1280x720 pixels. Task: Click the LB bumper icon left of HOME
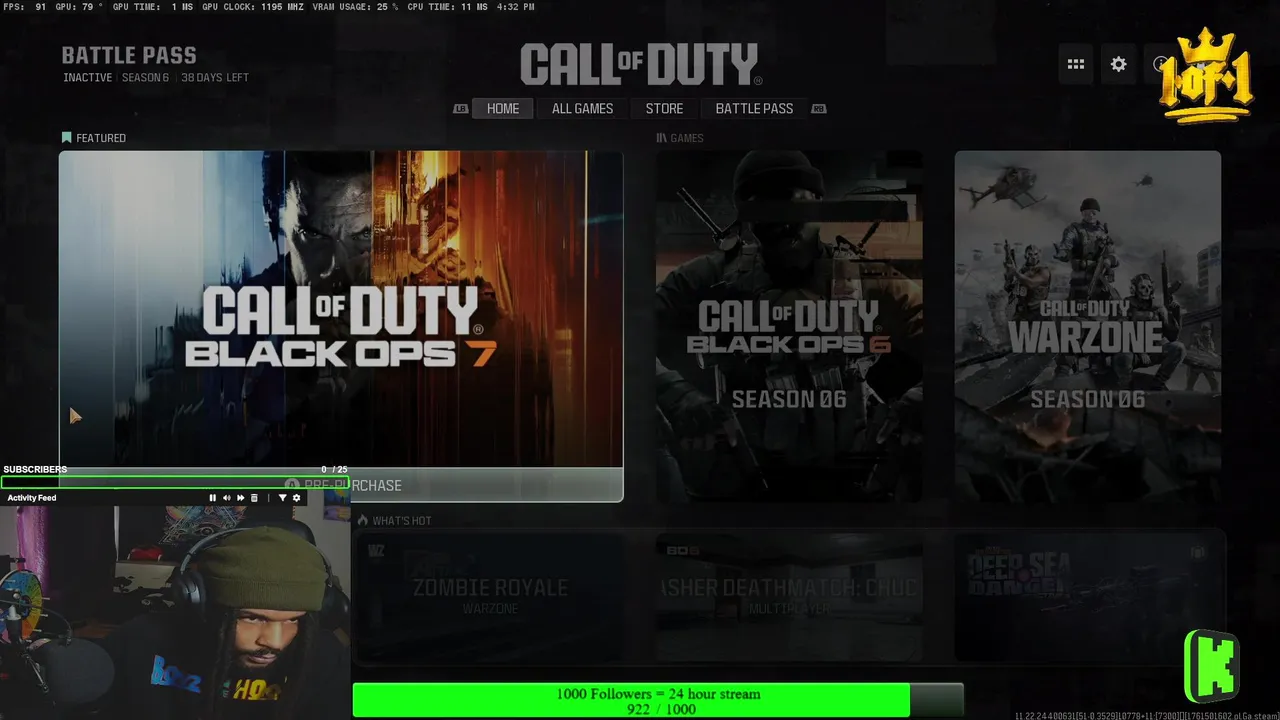pyautogui.click(x=460, y=109)
